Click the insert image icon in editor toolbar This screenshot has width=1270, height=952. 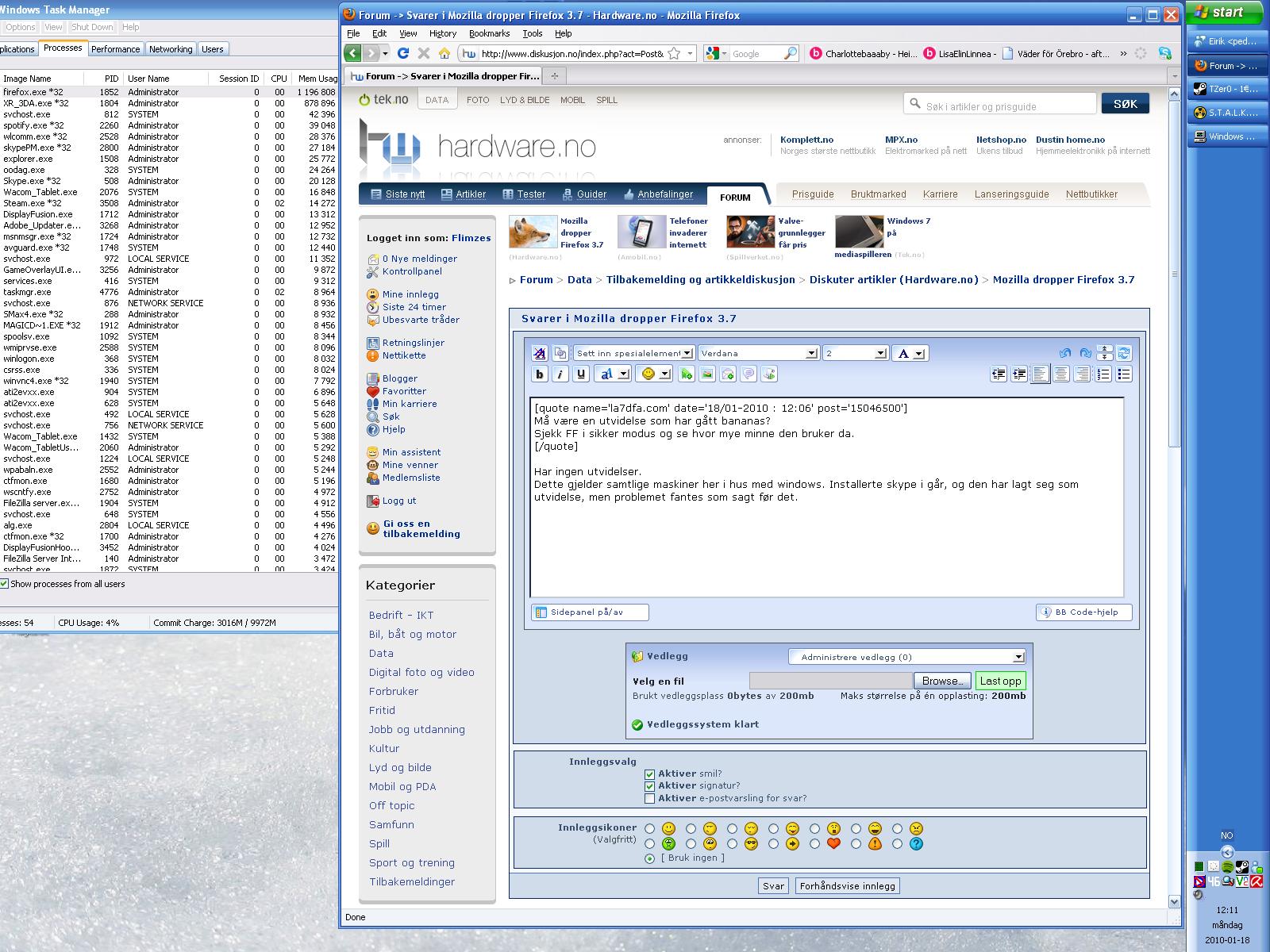(x=707, y=374)
